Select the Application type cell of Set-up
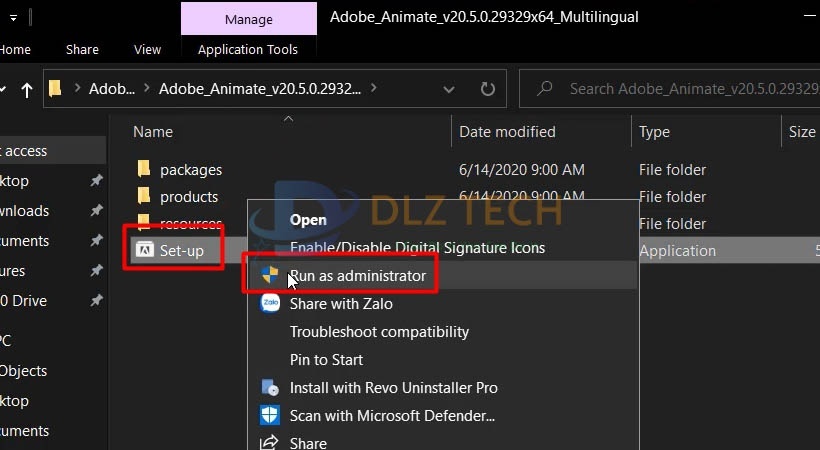Screen dimensions: 820x450 pos(677,251)
